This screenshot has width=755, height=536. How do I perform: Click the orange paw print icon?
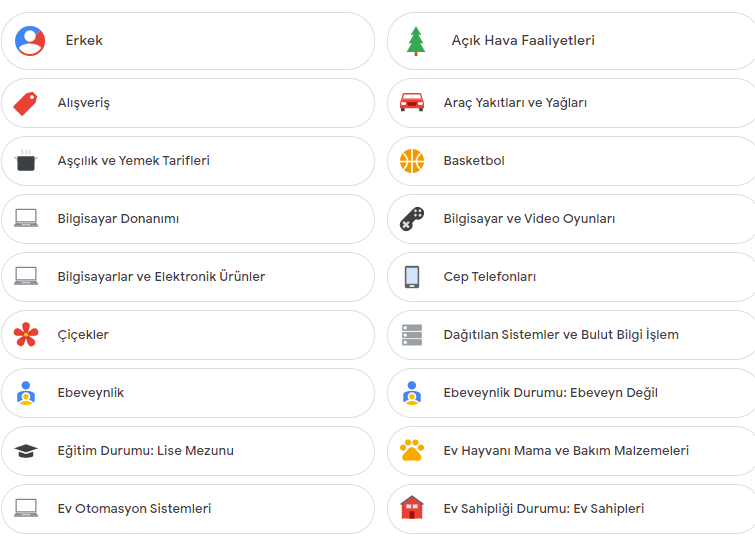pos(412,451)
